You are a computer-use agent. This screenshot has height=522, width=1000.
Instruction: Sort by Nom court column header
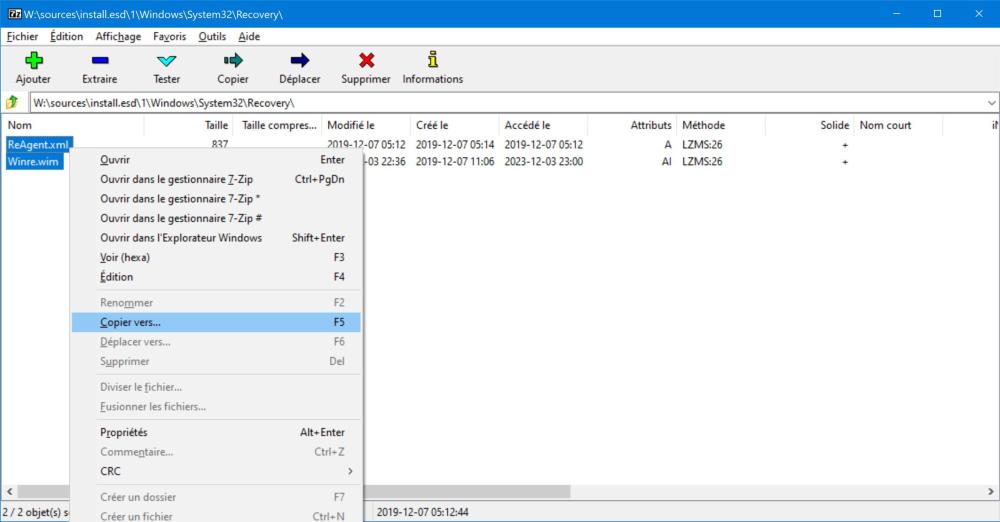click(x=898, y=125)
